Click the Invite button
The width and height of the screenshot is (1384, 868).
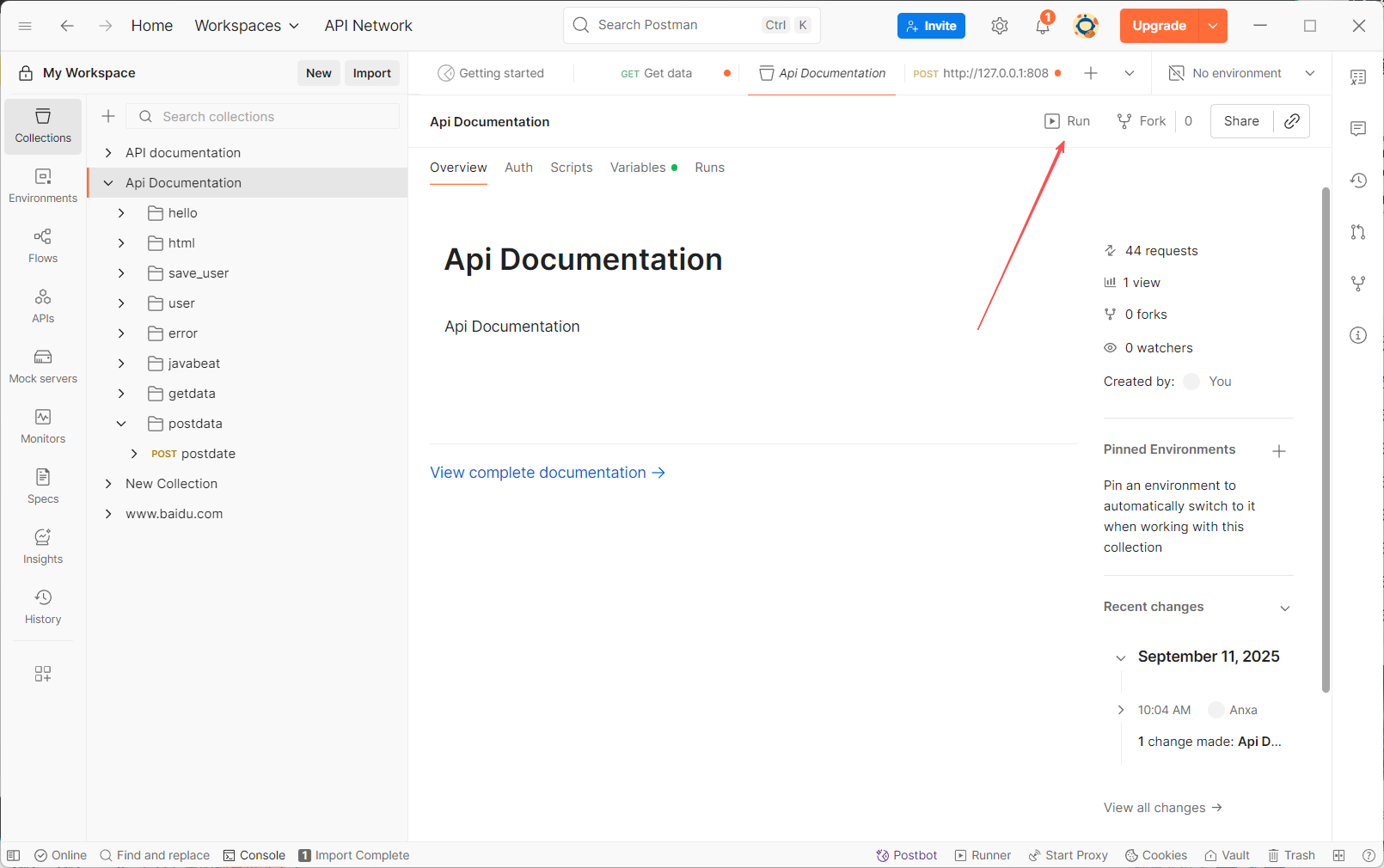[931, 26]
